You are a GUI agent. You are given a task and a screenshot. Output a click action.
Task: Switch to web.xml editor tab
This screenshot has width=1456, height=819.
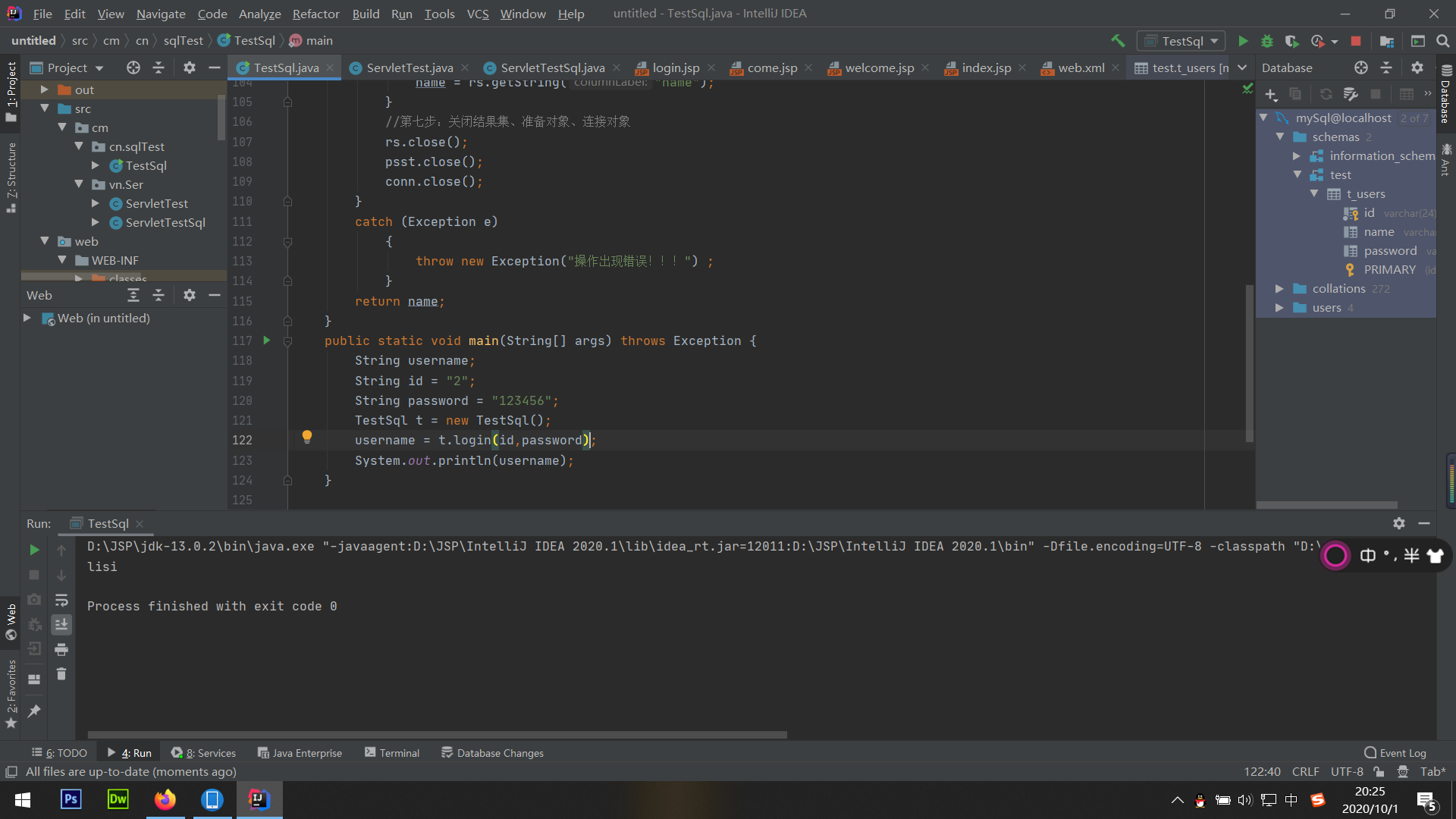tap(1081, 67)
